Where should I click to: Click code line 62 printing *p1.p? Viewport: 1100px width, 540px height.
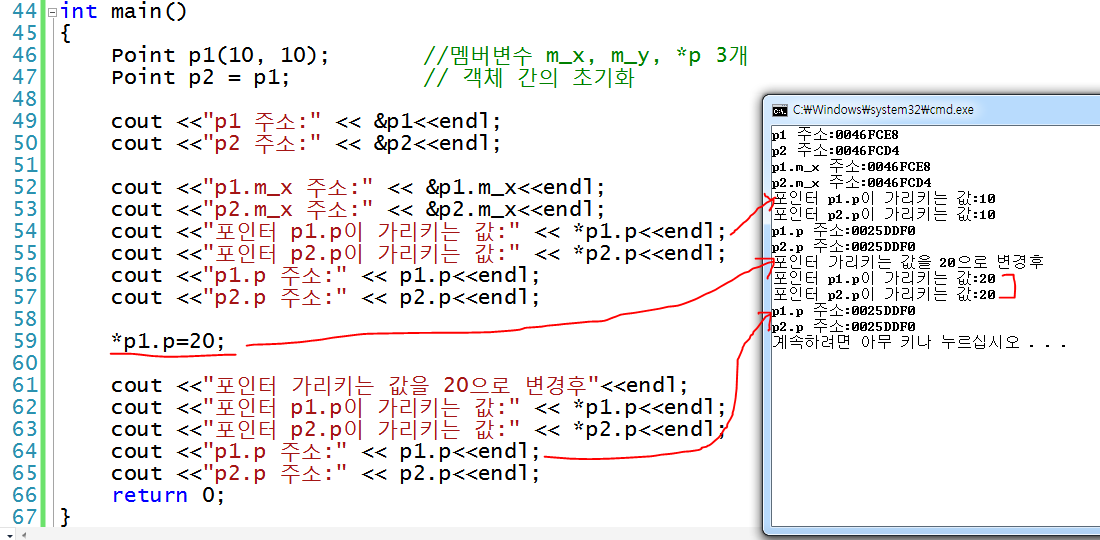click(419, 407)
